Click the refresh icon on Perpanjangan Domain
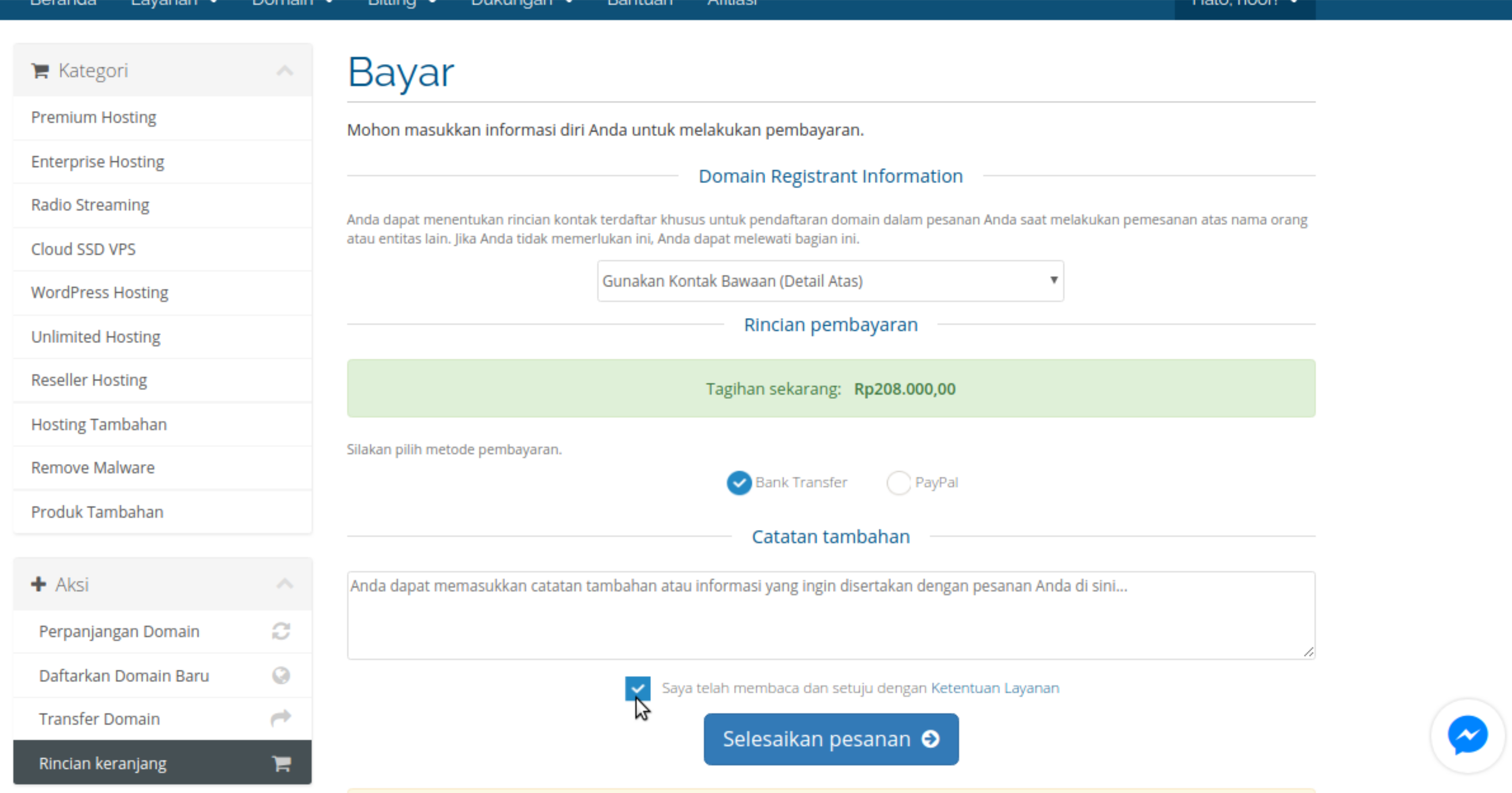The height and width of the screenshot is (793, 1512). pyautogui.click(x=281, y=632)
